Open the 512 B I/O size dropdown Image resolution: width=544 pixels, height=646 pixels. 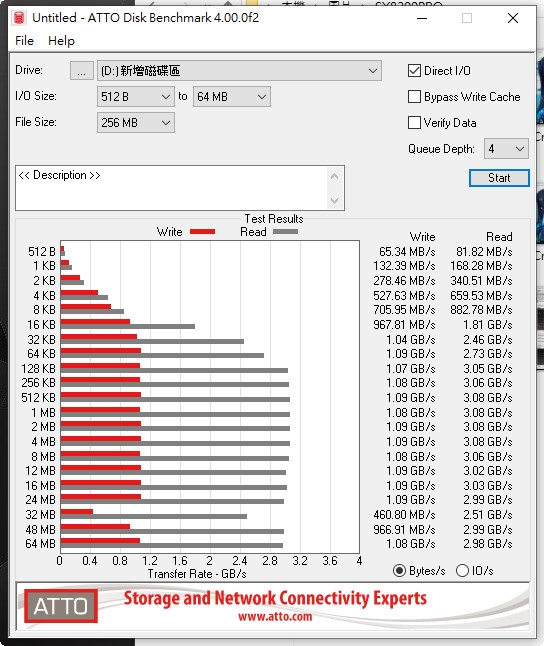tap(136, 97)
